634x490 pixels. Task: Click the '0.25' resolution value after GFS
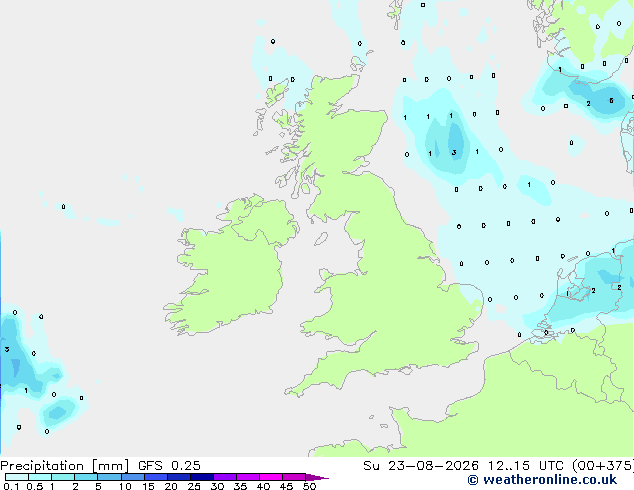pyautogui.click(x=186, y=466)
